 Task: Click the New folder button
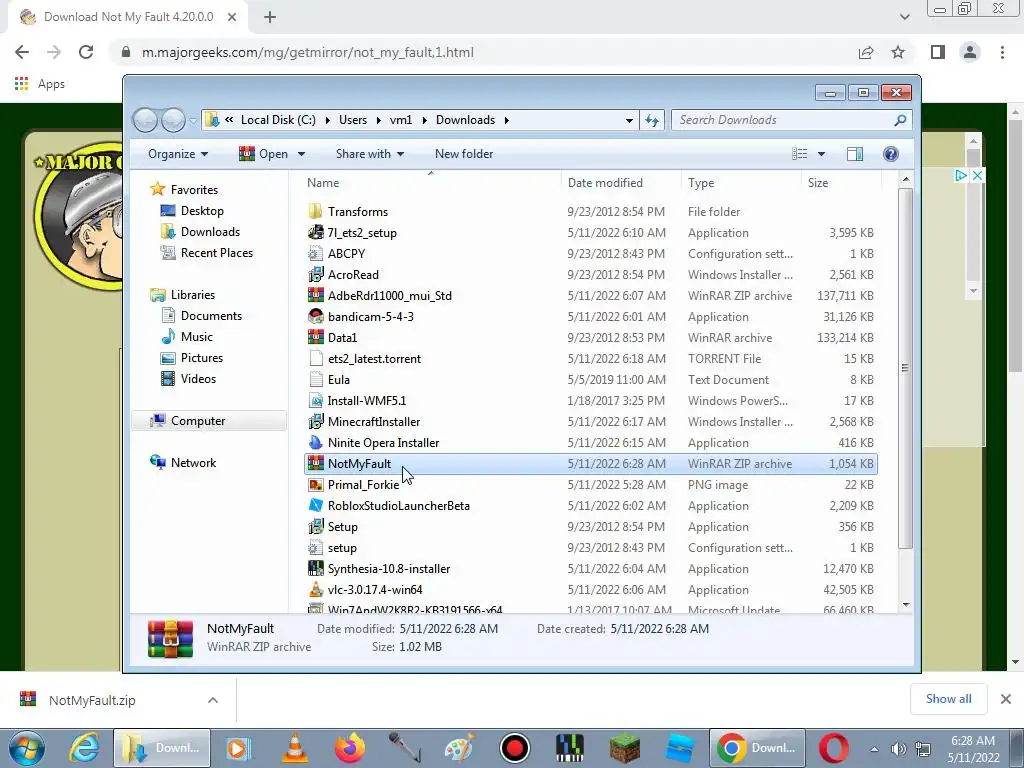(464, 154)
